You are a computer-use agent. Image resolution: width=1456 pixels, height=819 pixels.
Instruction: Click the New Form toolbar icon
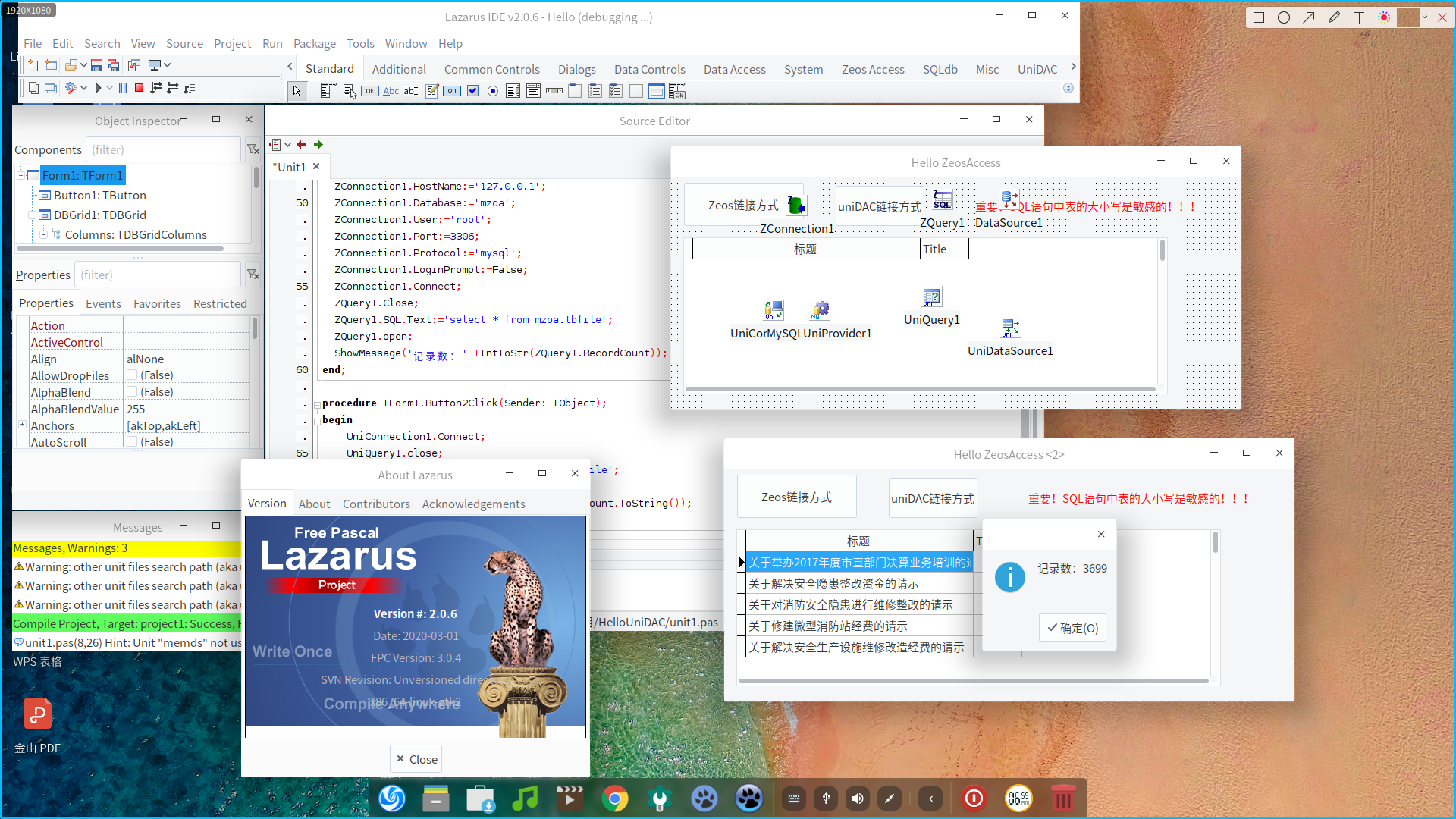51,65
